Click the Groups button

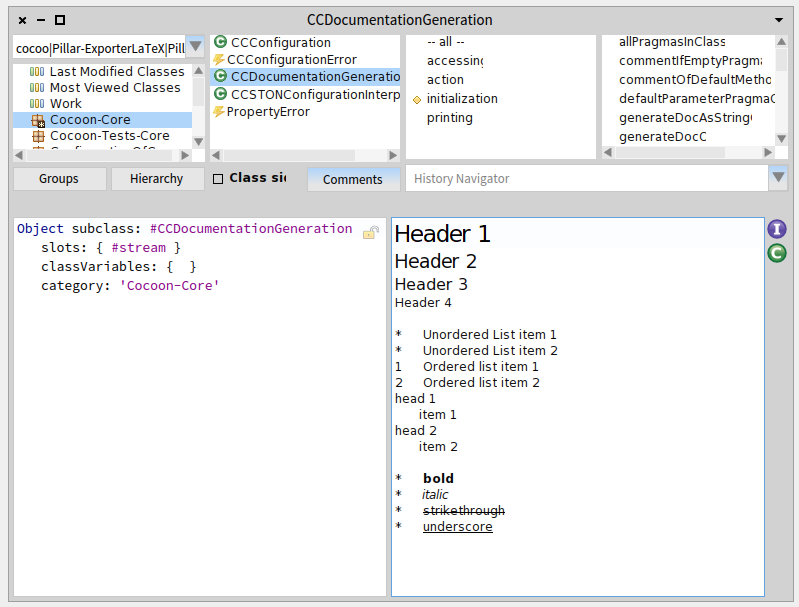pyautogui.click(x=59, y=179)
